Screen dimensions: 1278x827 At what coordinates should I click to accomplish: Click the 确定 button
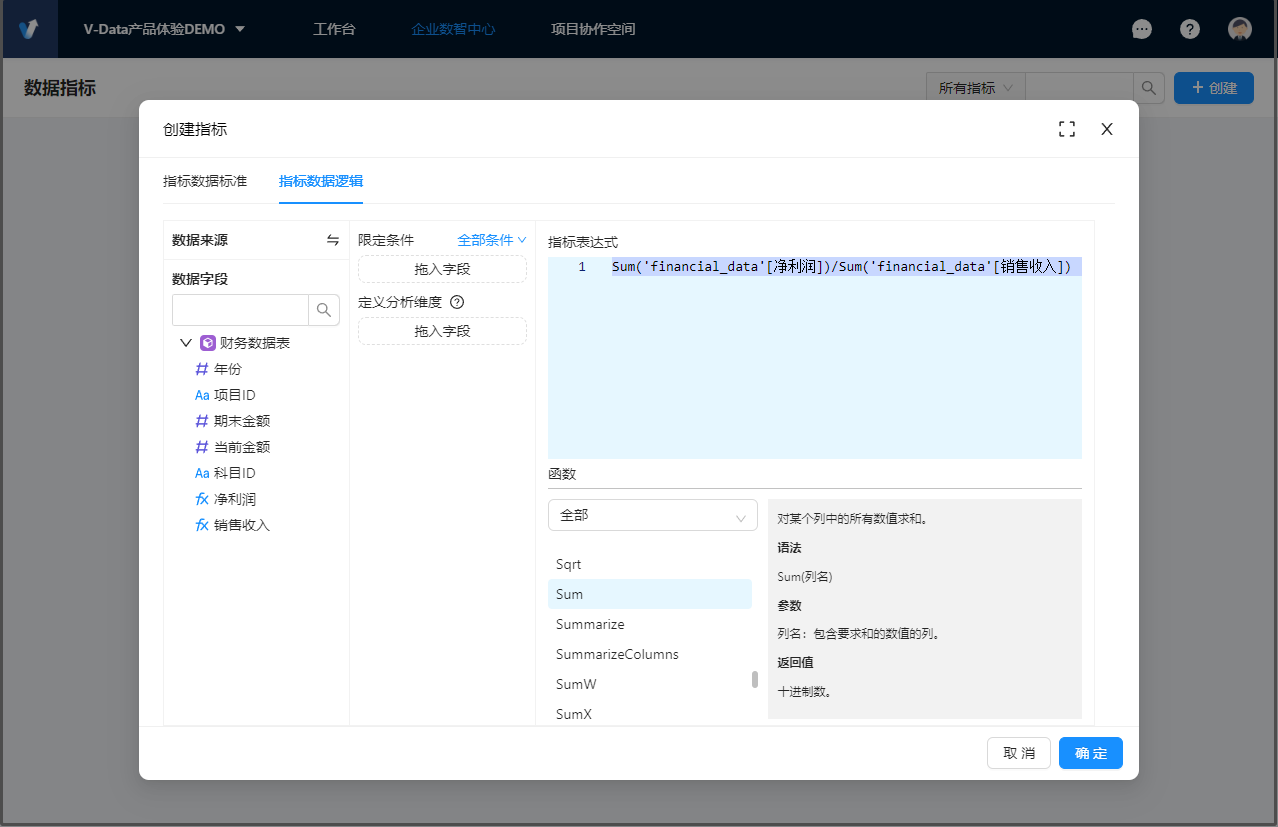tap(1090, 753)
